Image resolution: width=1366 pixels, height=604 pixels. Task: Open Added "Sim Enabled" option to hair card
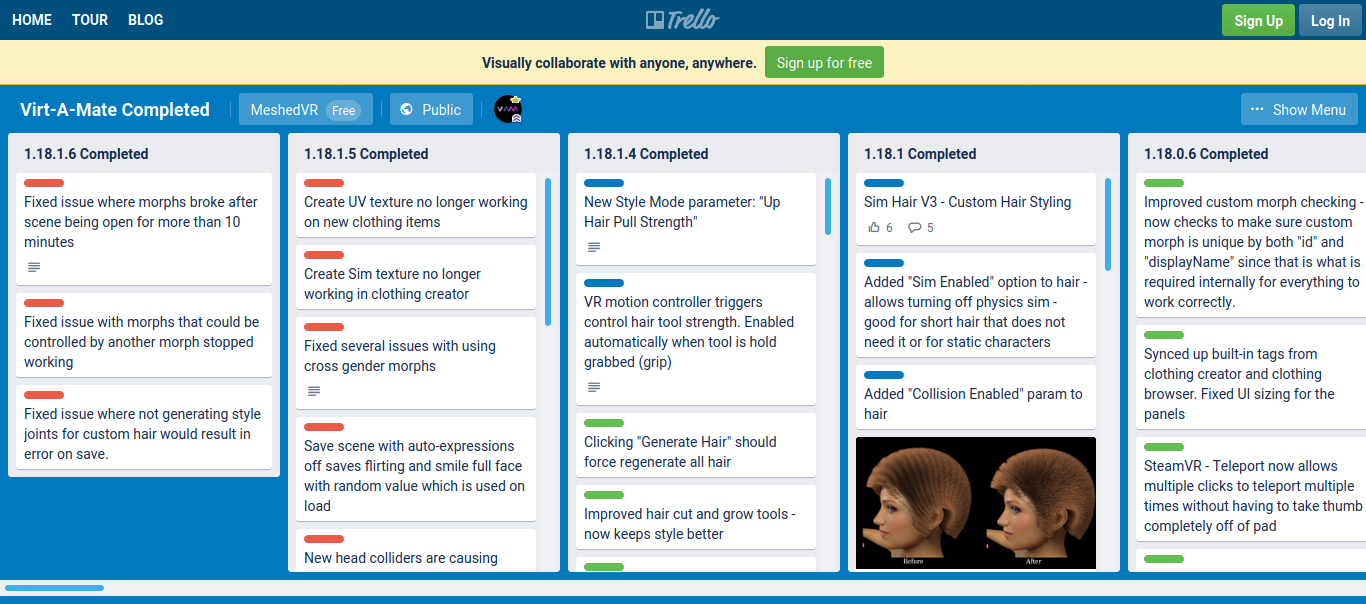(976, 305)
